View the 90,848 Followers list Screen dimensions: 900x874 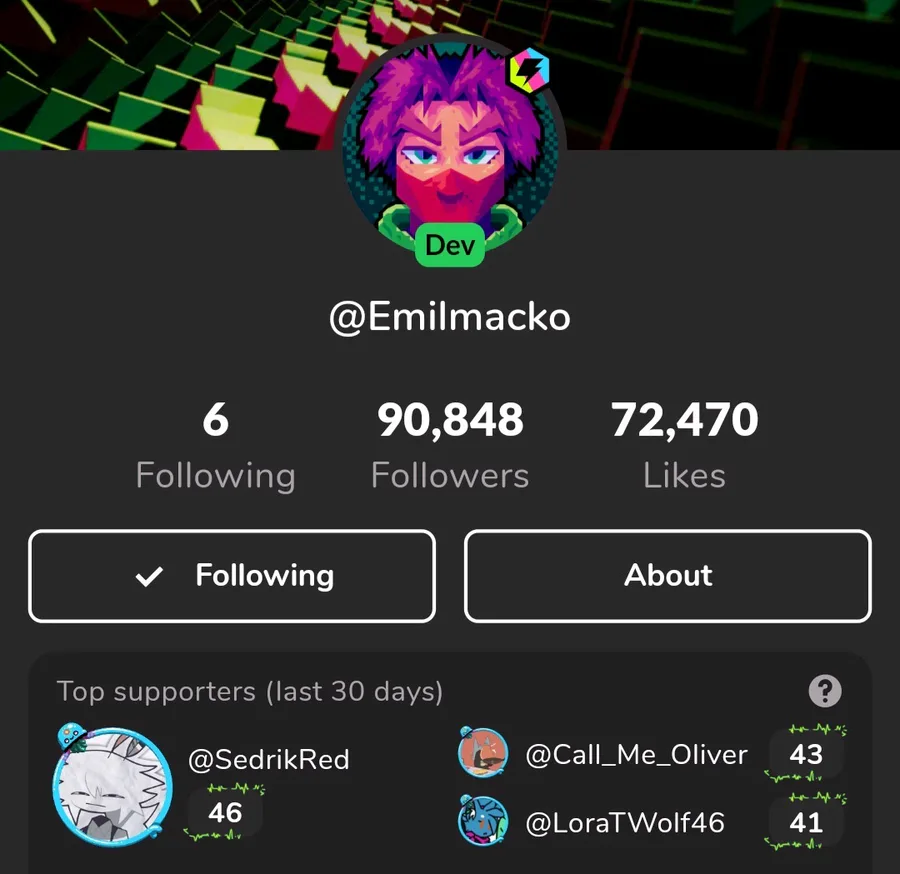[450, 445]
